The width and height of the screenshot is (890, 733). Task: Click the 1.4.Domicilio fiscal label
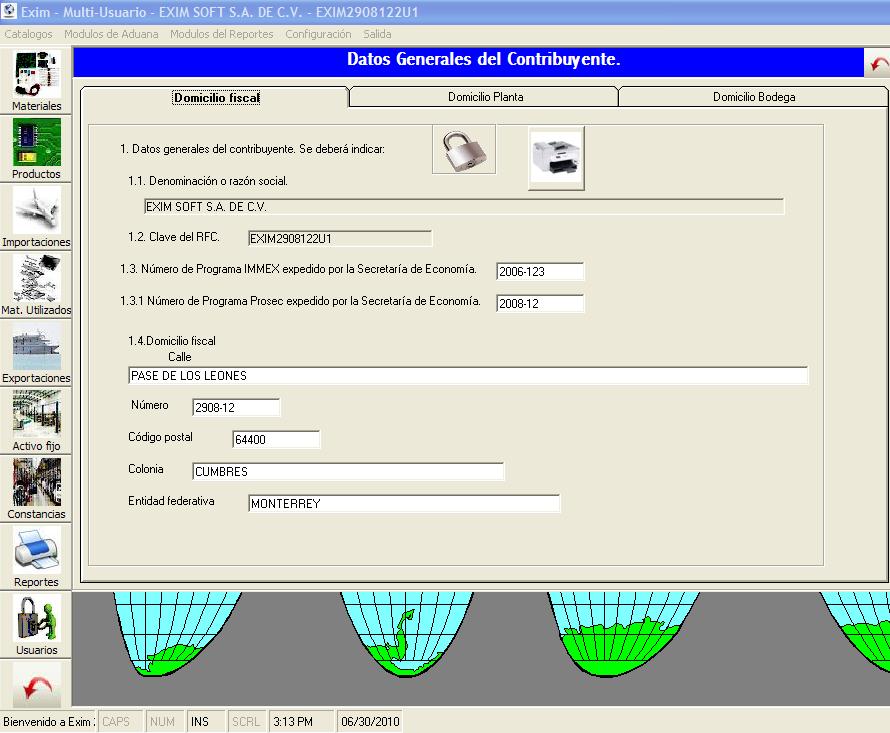(x=171, y=341)
